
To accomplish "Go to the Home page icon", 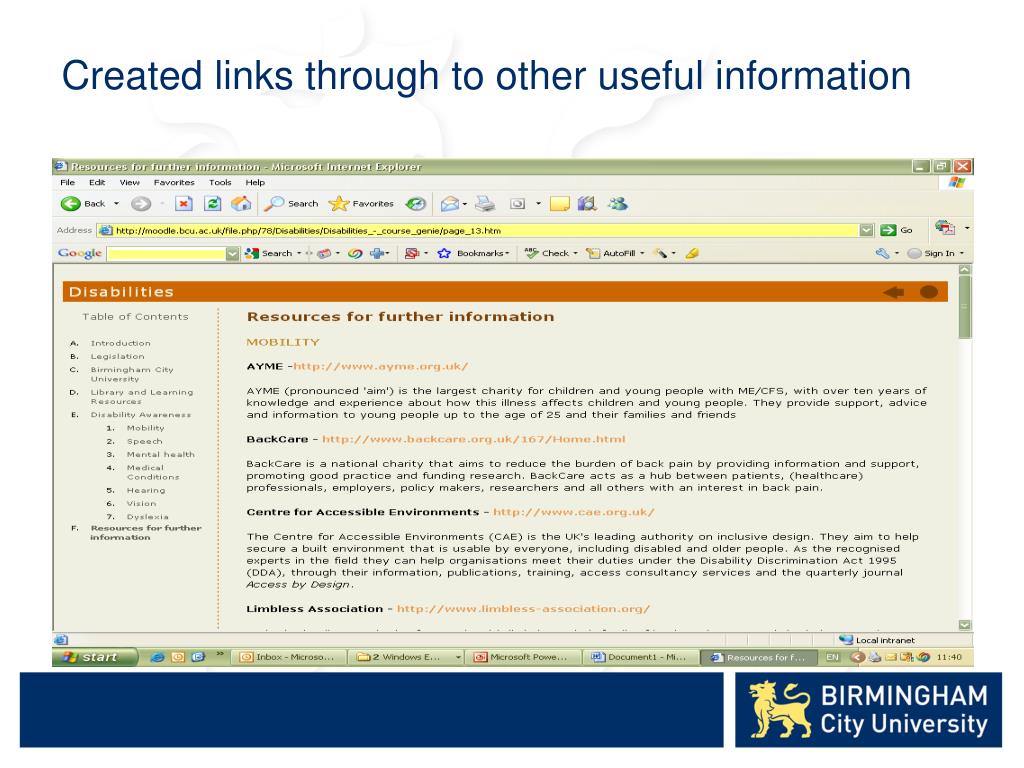I will [241, 204].
